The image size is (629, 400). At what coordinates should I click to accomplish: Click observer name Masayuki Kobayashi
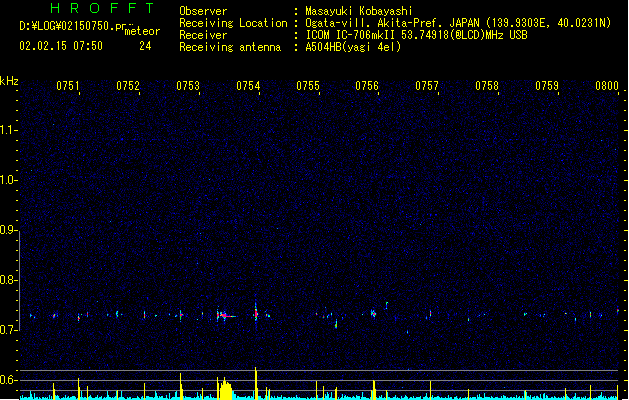359,11
